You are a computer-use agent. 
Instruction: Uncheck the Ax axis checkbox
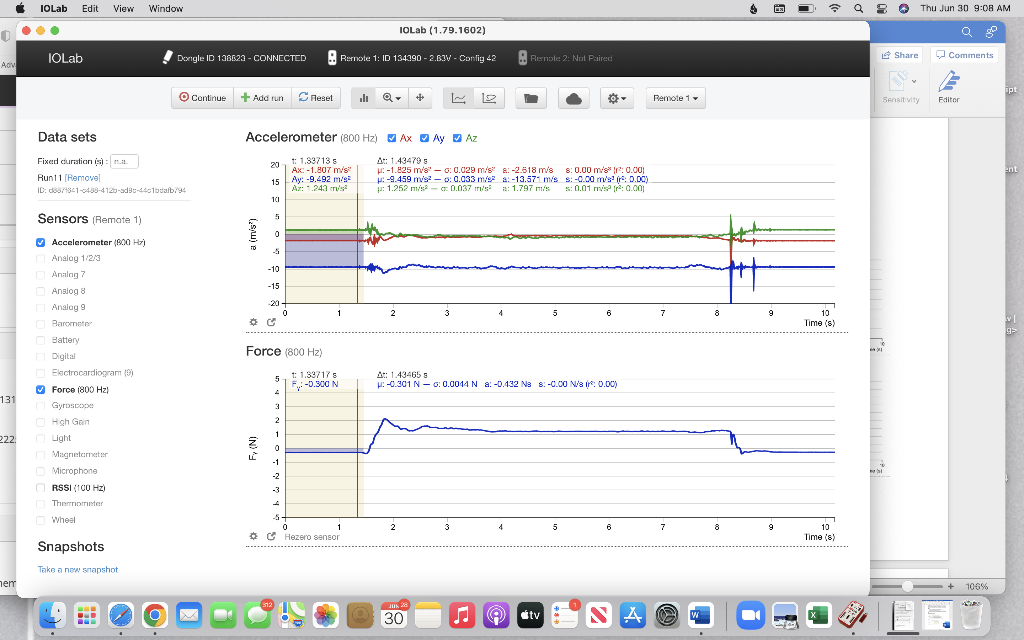coord(392,138)
